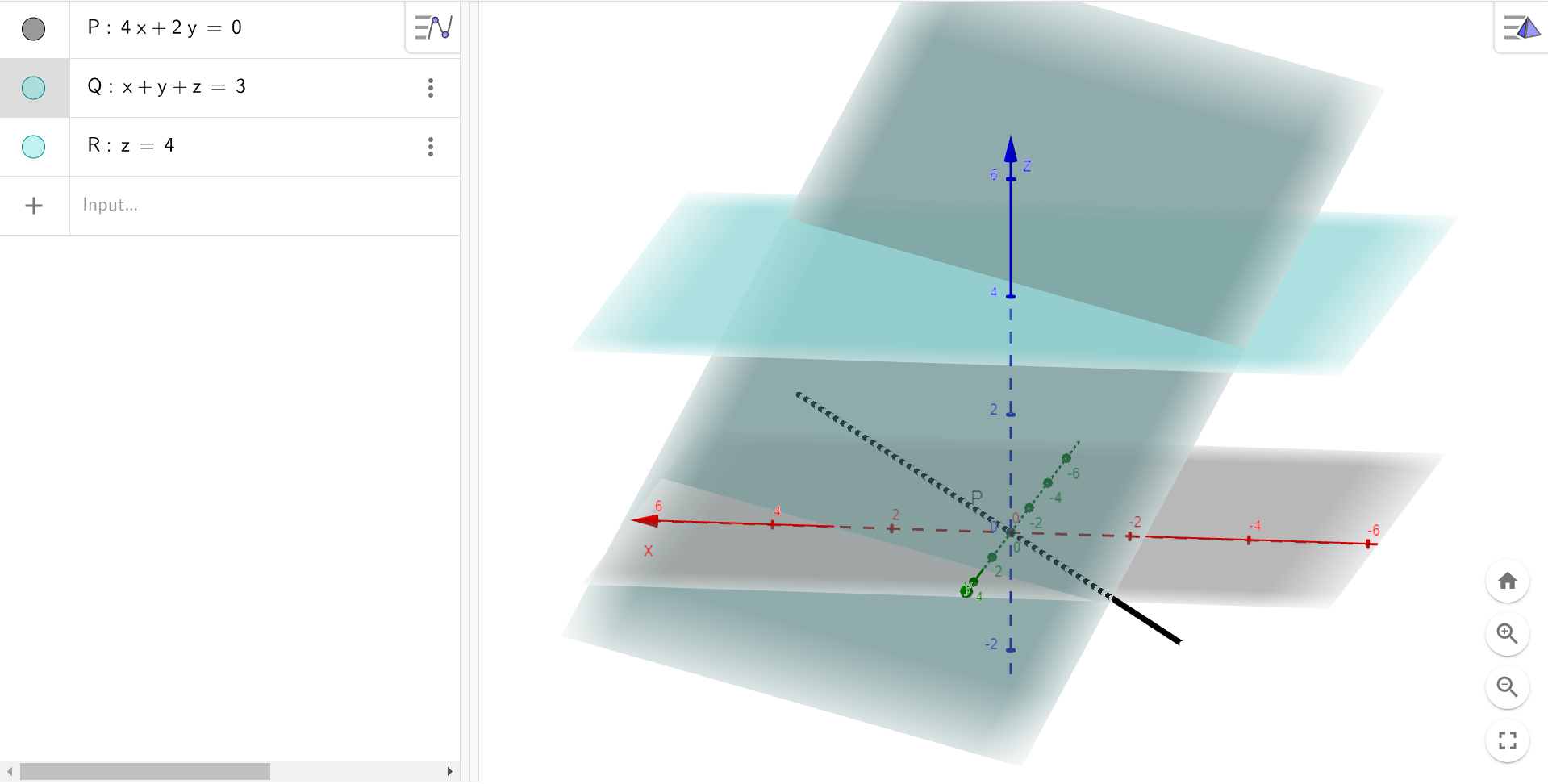Click the Home standard view button

pos(1507,581)
